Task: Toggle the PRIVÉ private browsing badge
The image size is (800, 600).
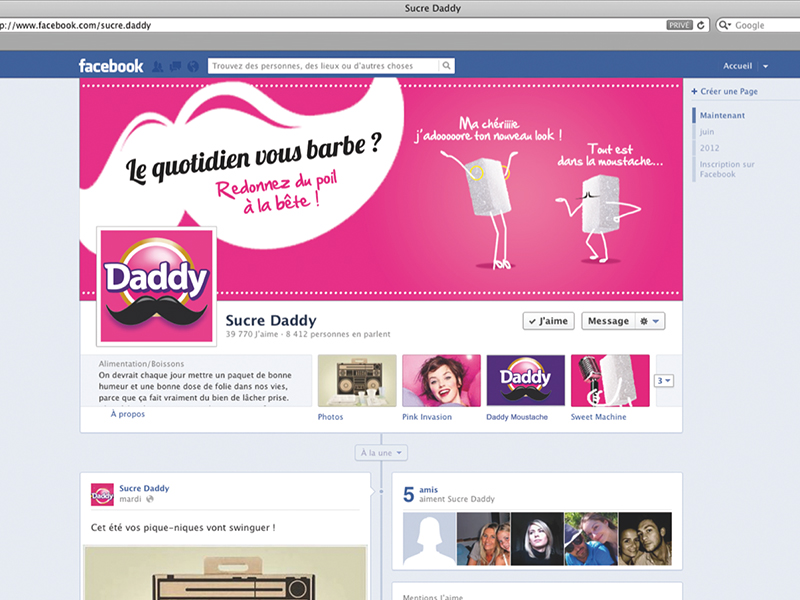Action: coord(679,25)
